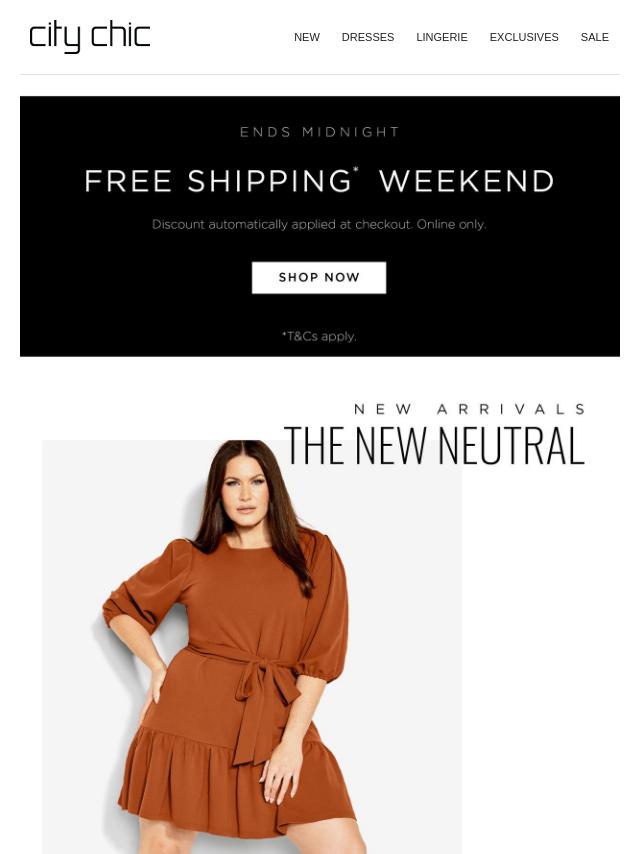Open the NEW navigation link
This screenshot has height=854, width=640.
coord(307,37)
